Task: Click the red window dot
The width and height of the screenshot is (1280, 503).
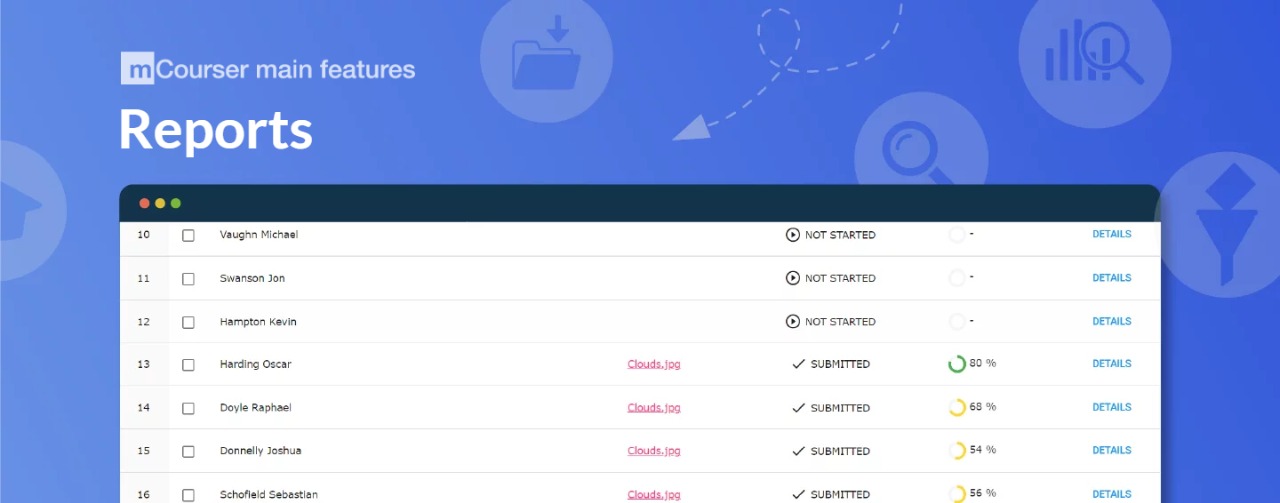Action: 144,203
